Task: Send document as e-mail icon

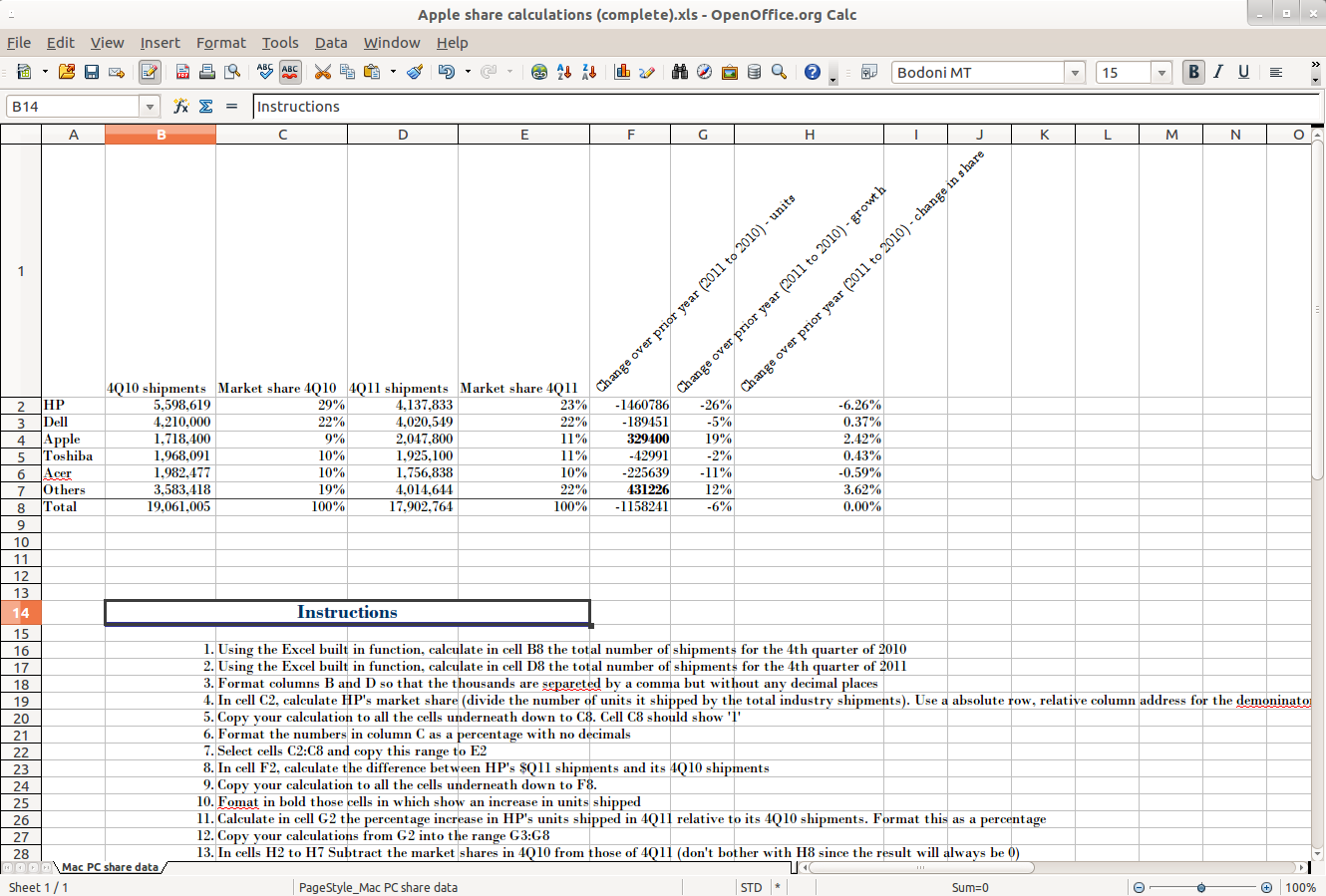Action: point(117,72)
